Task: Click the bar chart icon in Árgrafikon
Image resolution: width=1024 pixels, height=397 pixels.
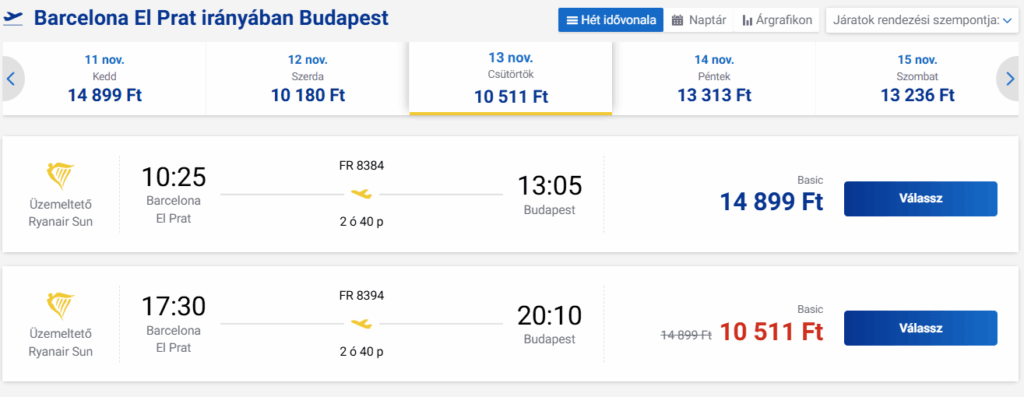Action: [x=748, y=20]
